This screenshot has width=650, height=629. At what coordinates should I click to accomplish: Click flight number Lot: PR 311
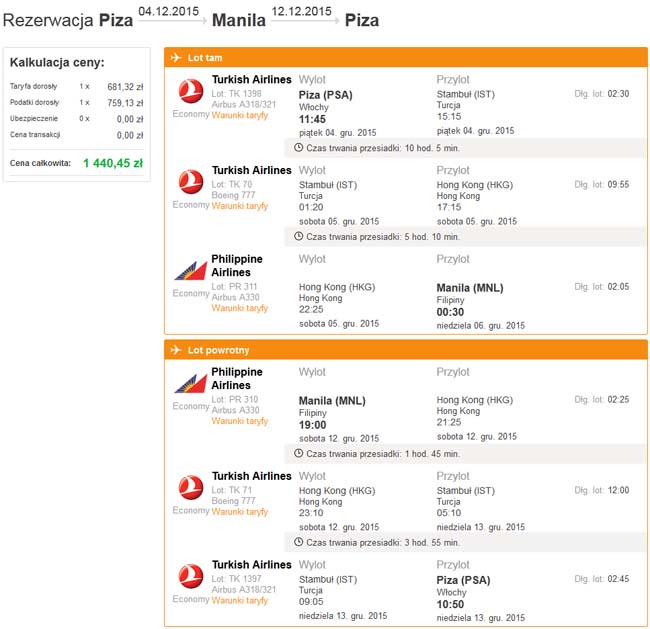234,286
